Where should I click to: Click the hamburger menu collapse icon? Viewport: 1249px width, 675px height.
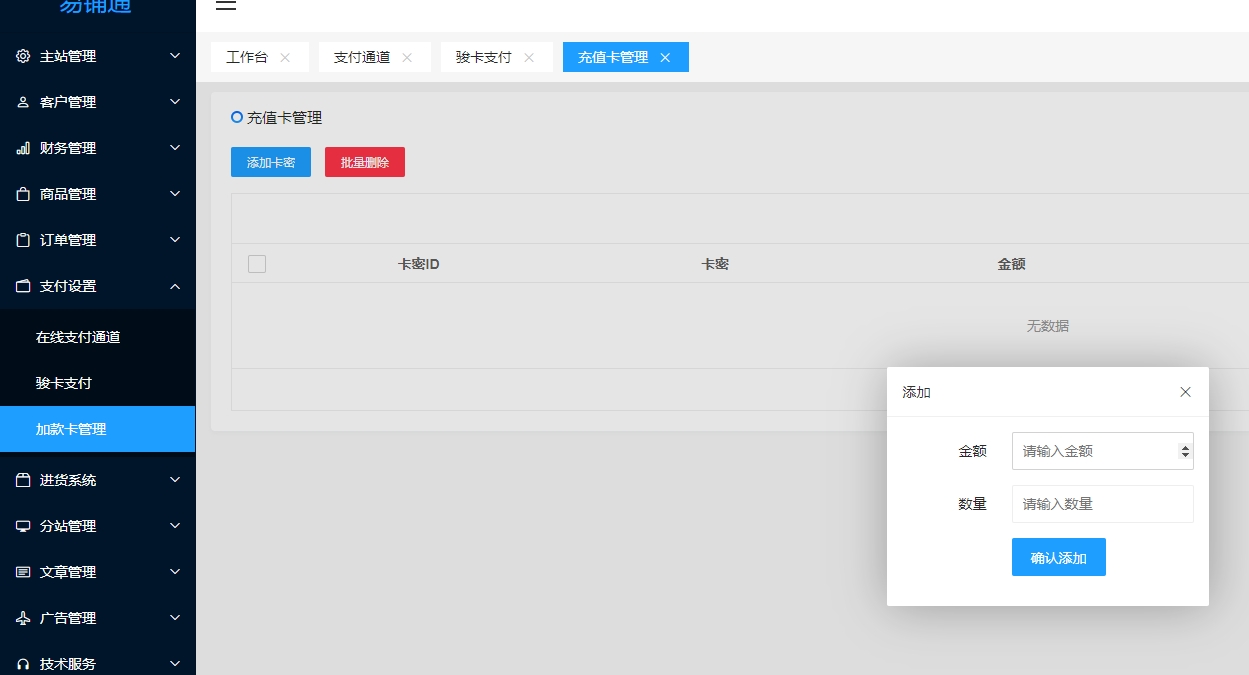(x=226, y=5)
